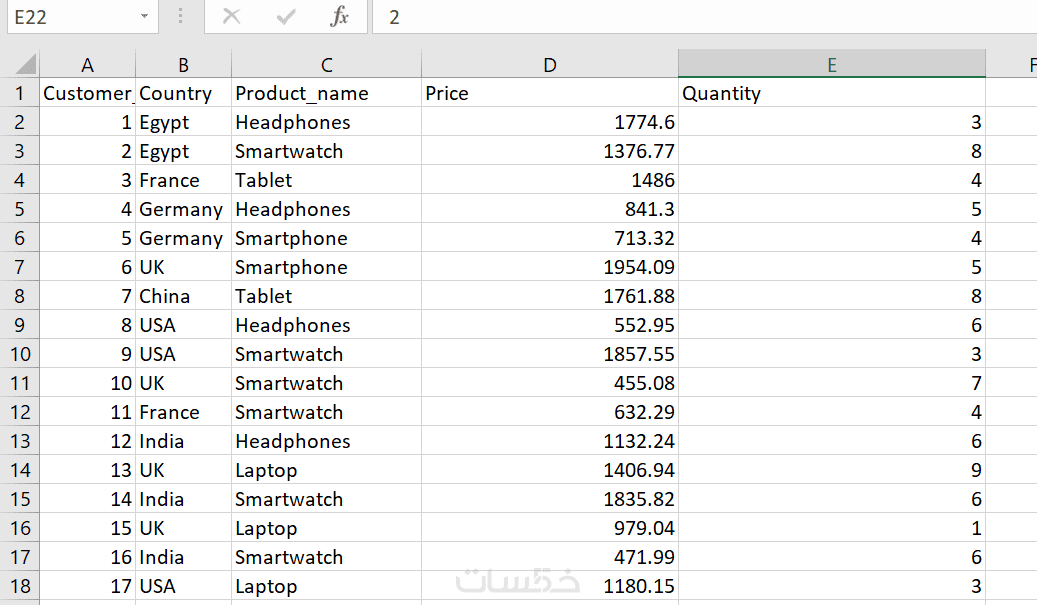Click the Cancel X icon in formula bar
This screenshot has height=605, width=1037.
click(x=232, y=17)
